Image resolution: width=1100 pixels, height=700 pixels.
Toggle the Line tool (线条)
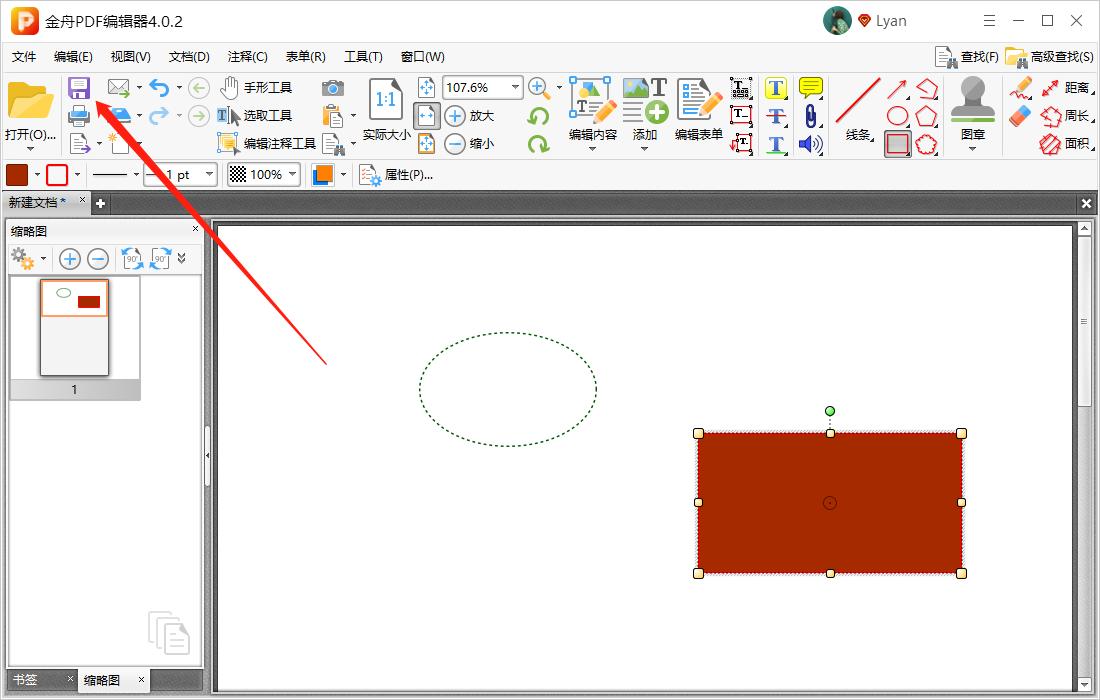click(857, 110)
